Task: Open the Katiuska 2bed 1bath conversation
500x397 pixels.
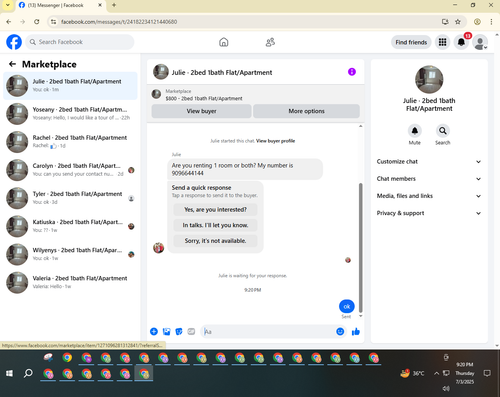Action: point(70,226)
